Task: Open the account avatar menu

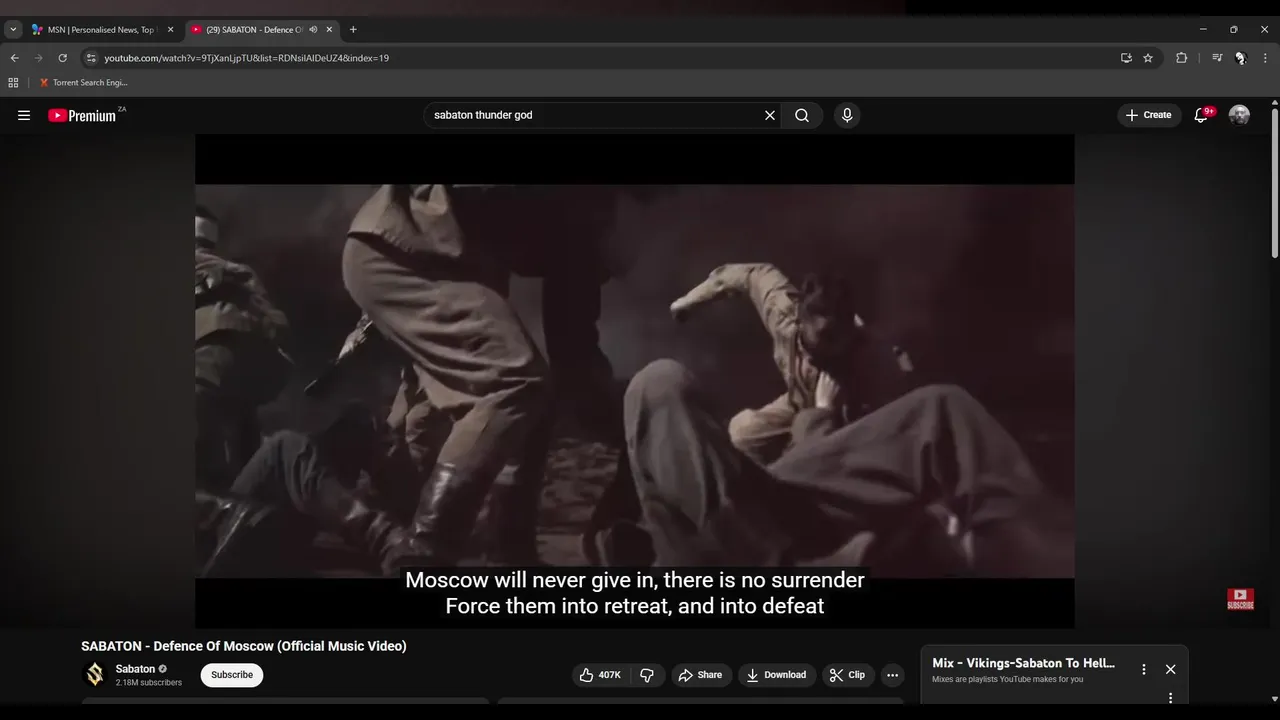Action: pos(1239,115)
